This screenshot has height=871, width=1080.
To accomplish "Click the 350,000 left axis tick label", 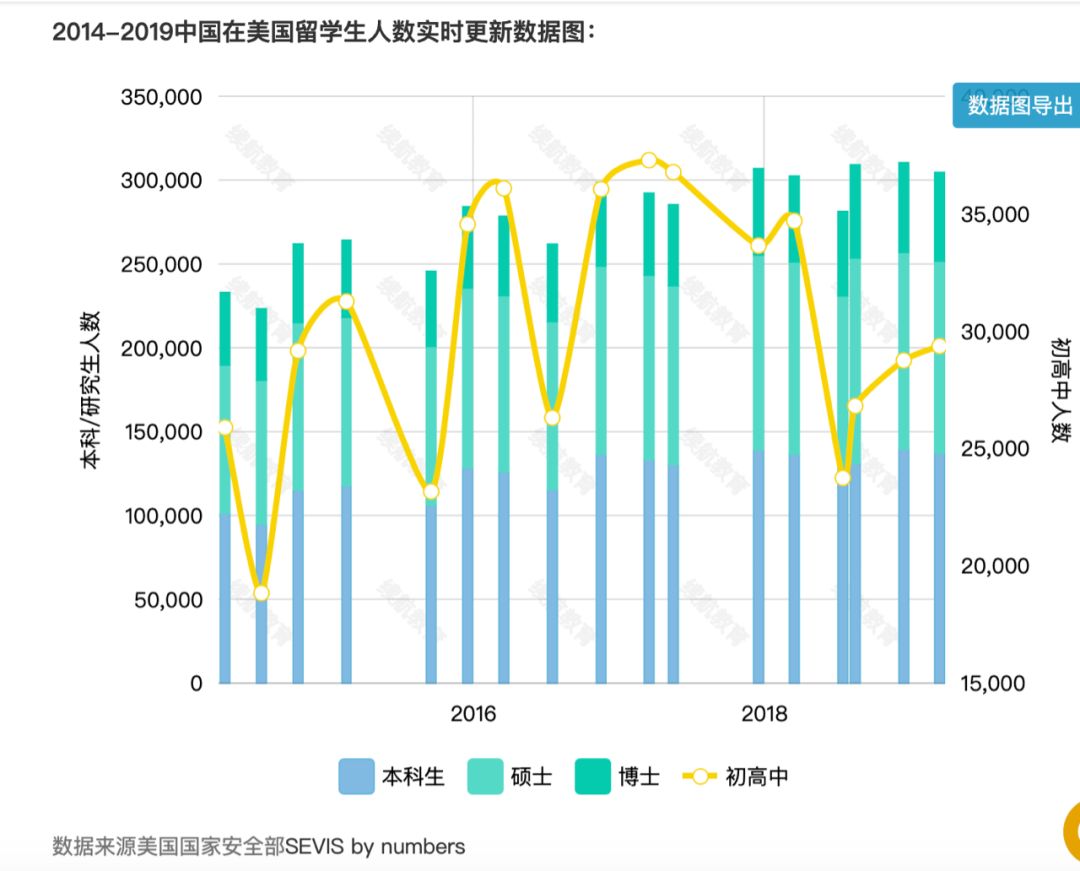I will coord(161,97).
